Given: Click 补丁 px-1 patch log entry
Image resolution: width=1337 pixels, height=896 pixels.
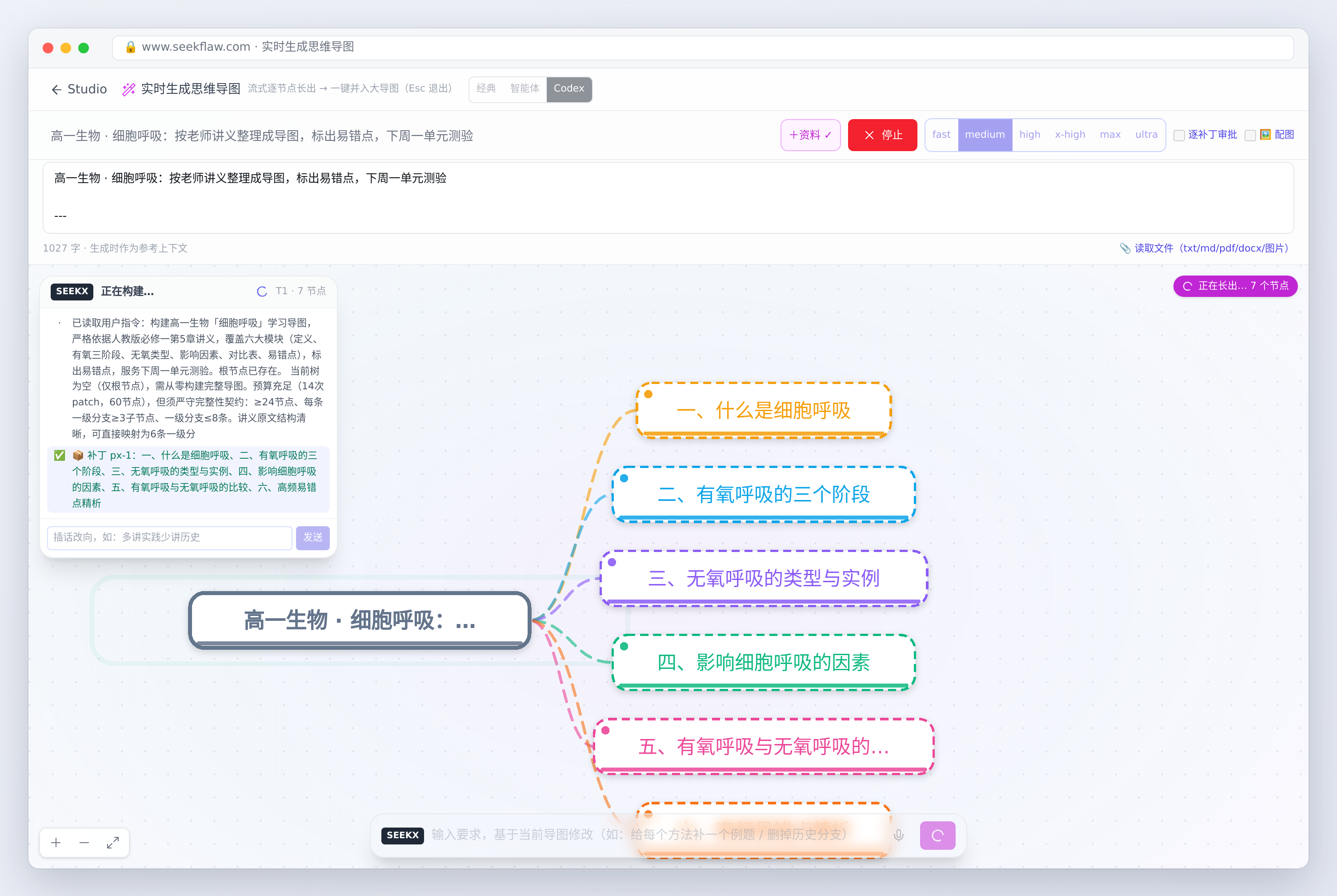Looking at the screenshot, I should tap(188, 480).
